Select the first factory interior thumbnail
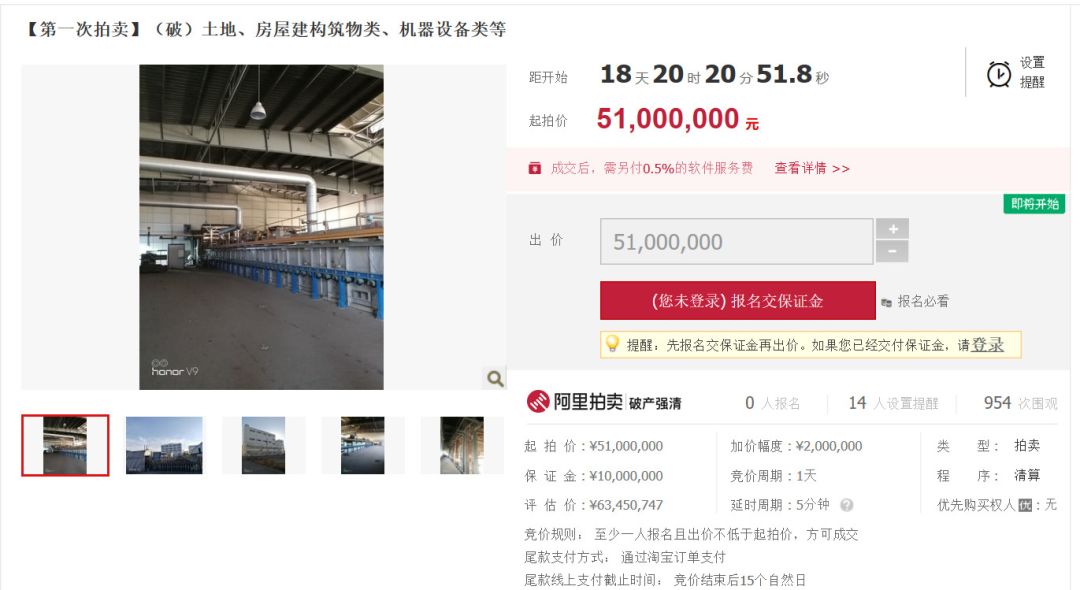This screenshot has height=590, width=1080. click(65, 445)
